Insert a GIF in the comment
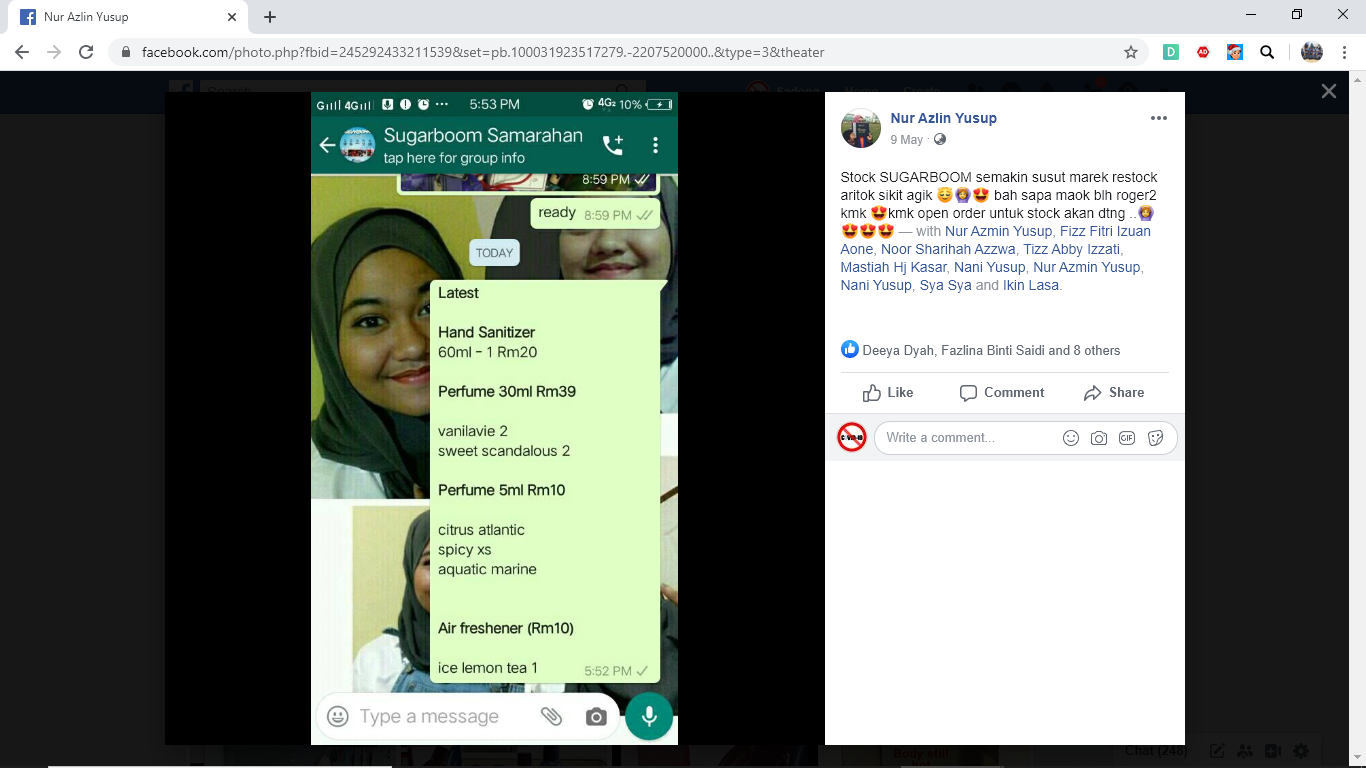 [x=1127, y=438]
